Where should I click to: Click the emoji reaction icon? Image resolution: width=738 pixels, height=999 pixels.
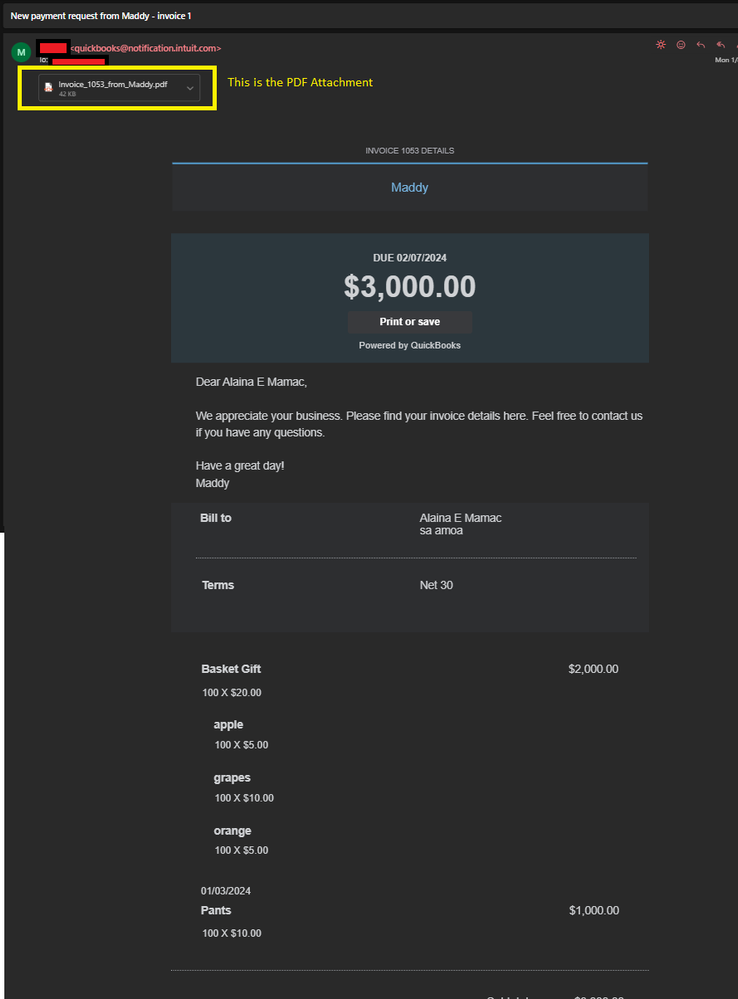(x=681, y=45)
